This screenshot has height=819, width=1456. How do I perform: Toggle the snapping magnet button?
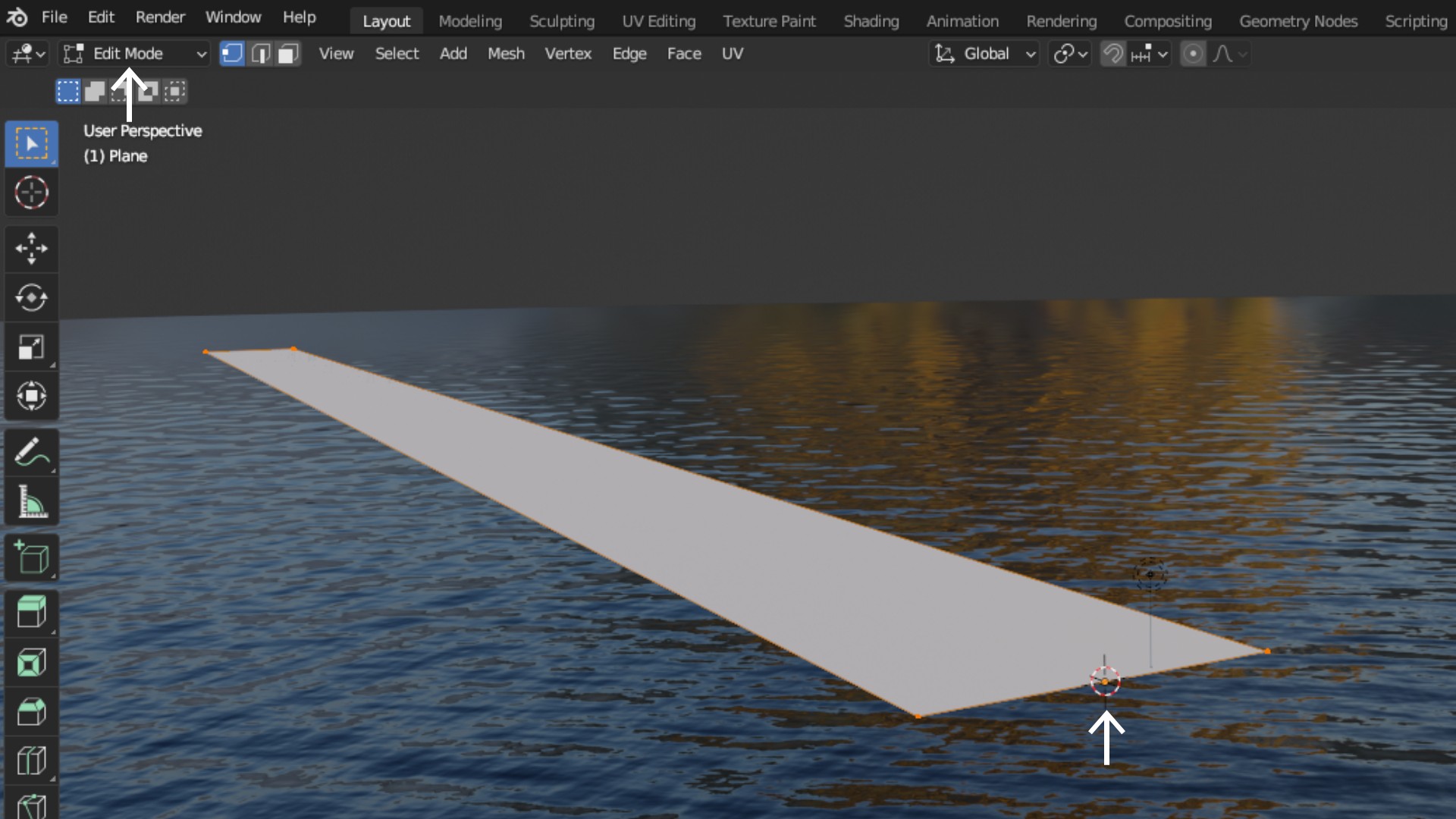click(1112, 54)
